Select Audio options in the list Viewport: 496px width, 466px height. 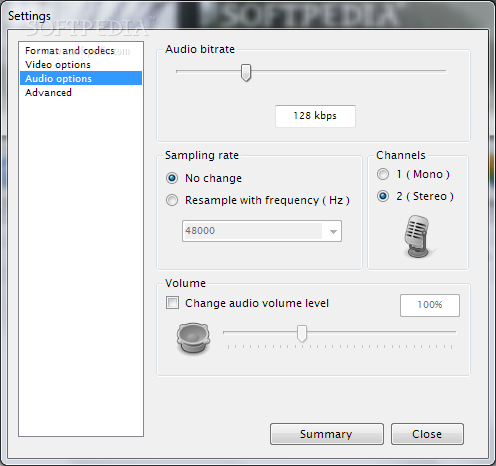pos(81,78)
